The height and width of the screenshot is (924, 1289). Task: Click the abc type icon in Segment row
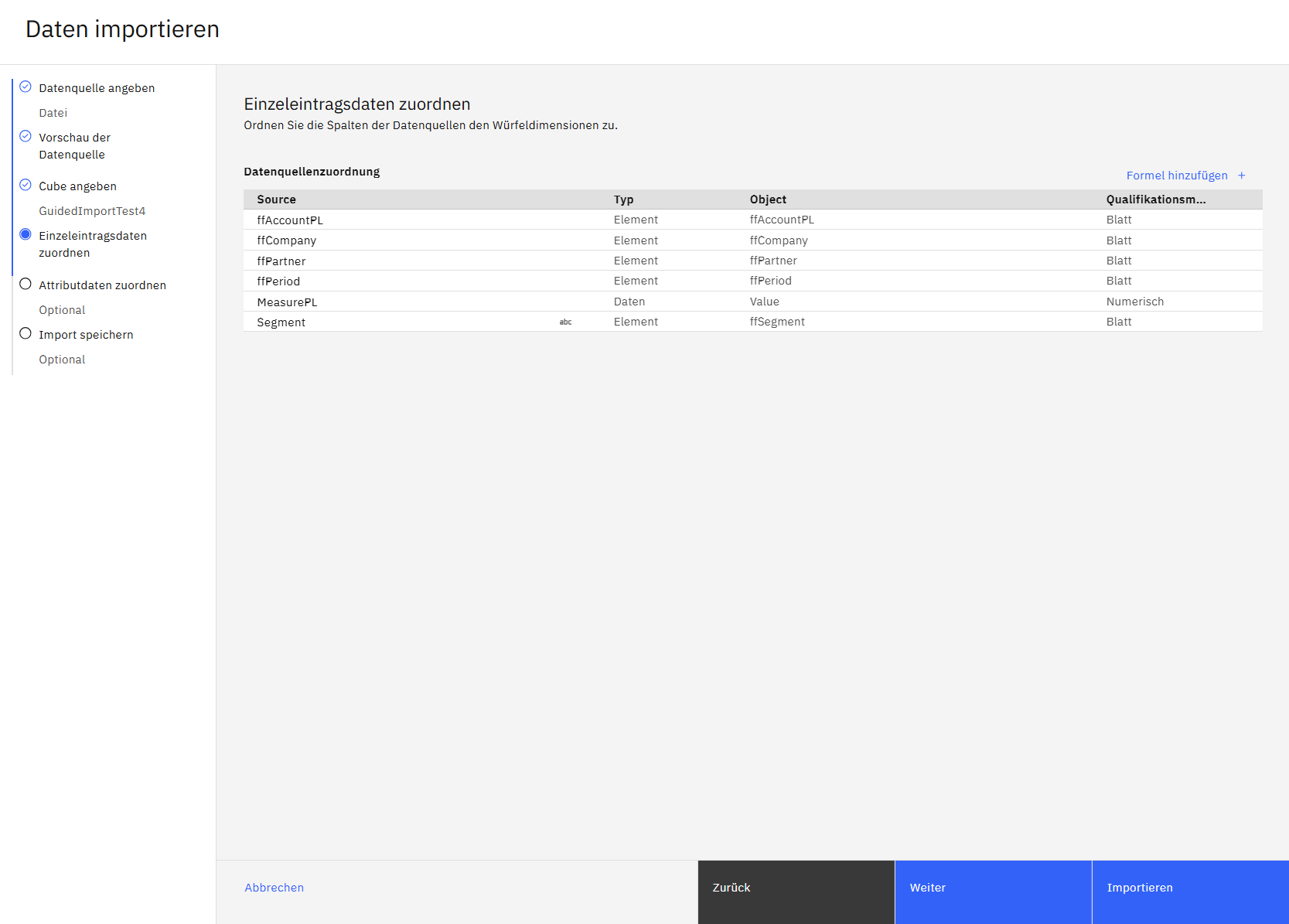coord(565,322)
